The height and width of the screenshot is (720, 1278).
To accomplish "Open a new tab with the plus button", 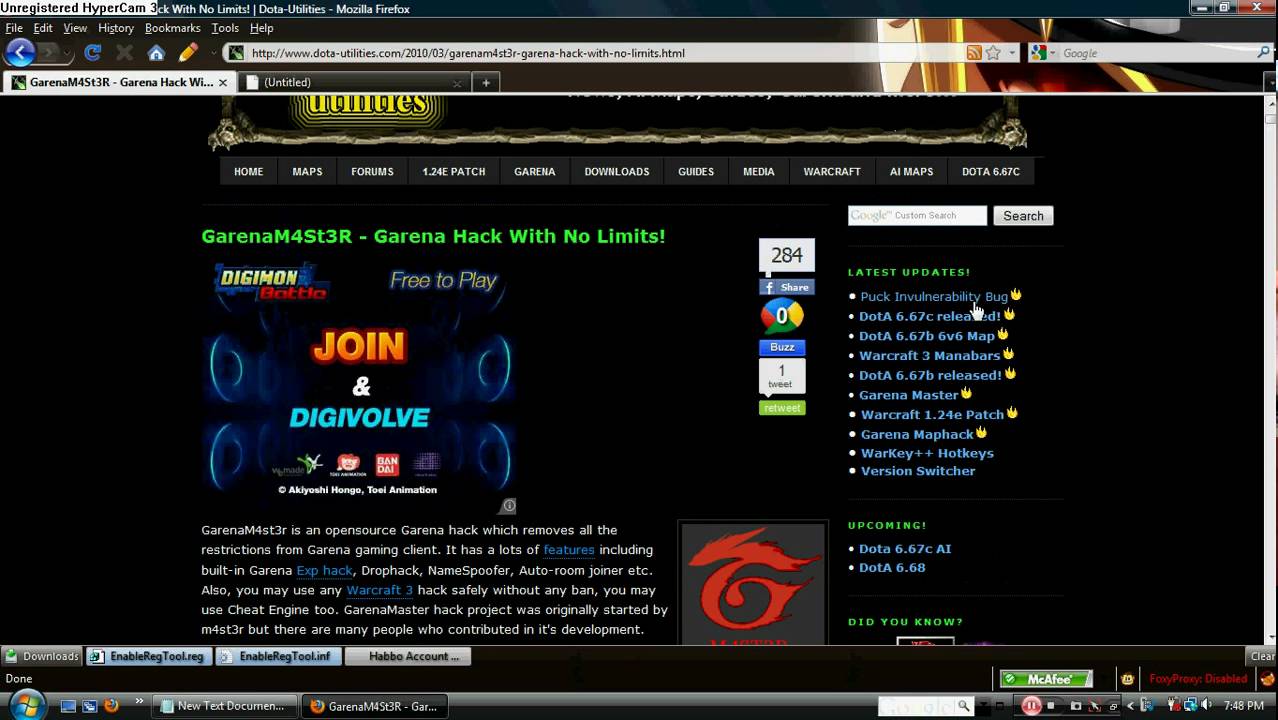I will 486,82.
